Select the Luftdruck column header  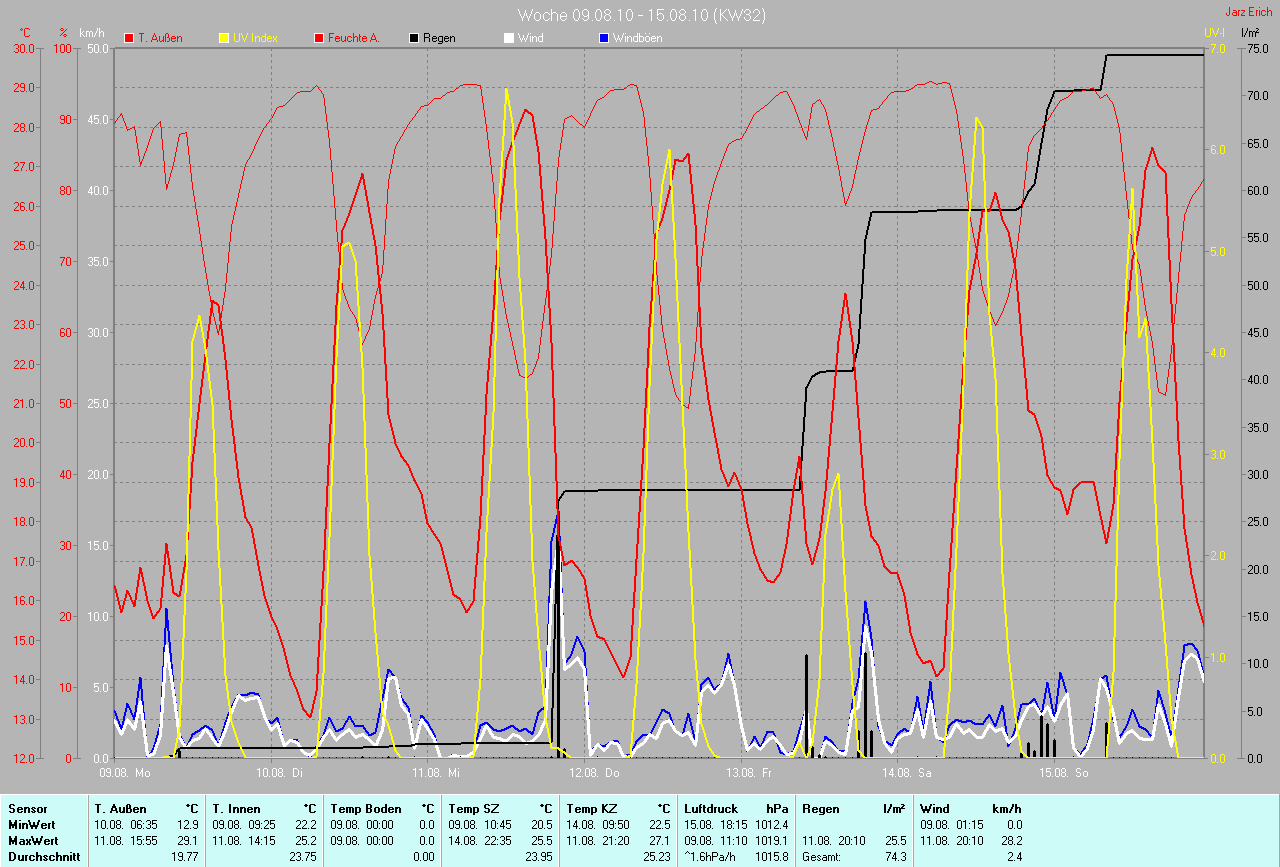coord(710,808)
